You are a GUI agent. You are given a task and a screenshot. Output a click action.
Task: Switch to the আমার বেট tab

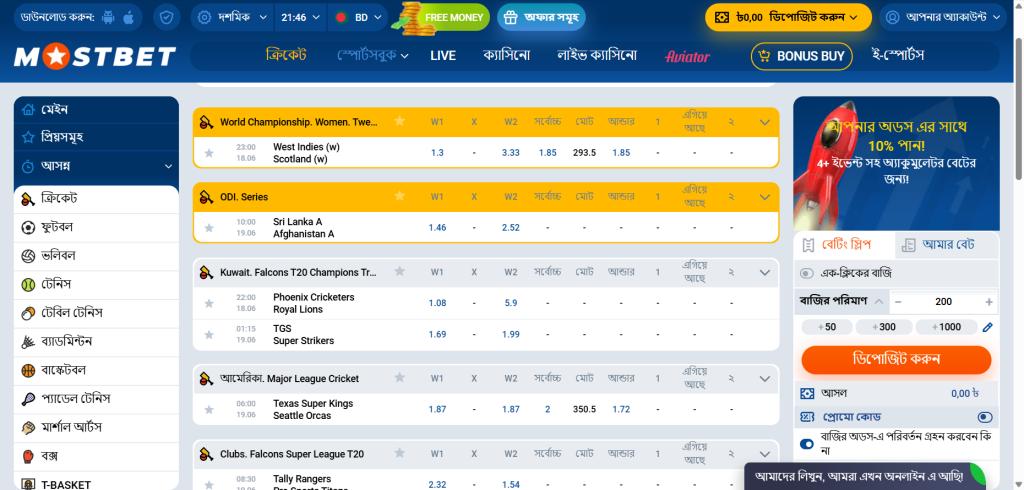947,245
